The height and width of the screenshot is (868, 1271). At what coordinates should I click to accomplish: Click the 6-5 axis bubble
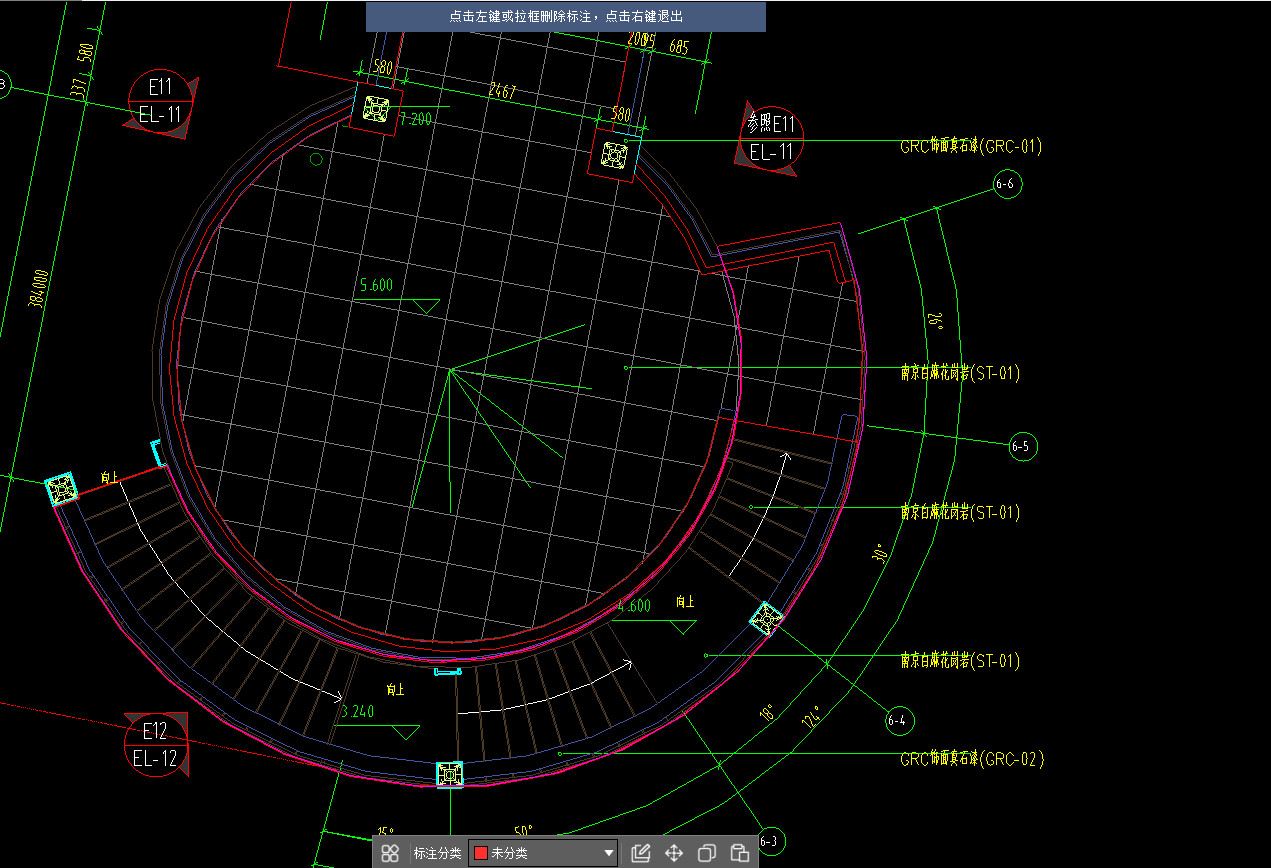(x=1023, y=447)
